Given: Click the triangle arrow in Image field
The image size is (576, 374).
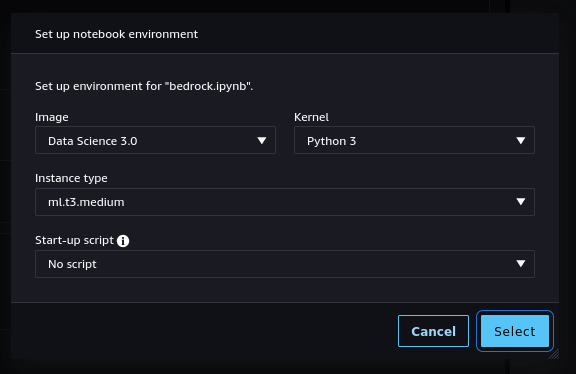Looking at the screenshot, I should 262,140.
